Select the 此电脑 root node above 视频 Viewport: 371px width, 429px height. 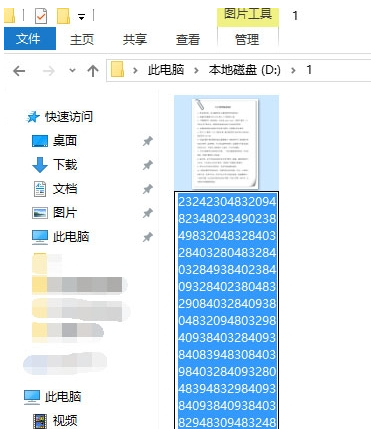click(63, 397)
